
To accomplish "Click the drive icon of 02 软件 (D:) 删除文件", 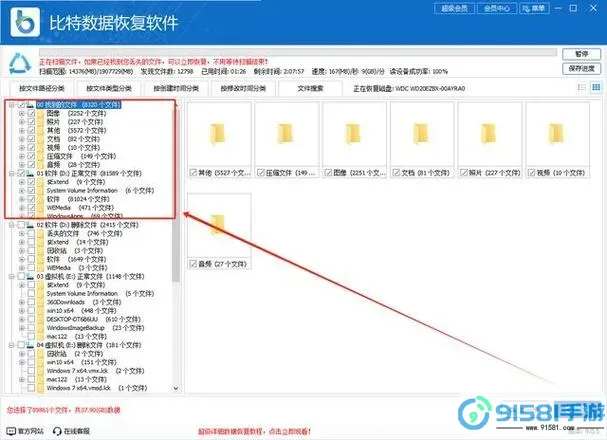I will click(30, 225).
